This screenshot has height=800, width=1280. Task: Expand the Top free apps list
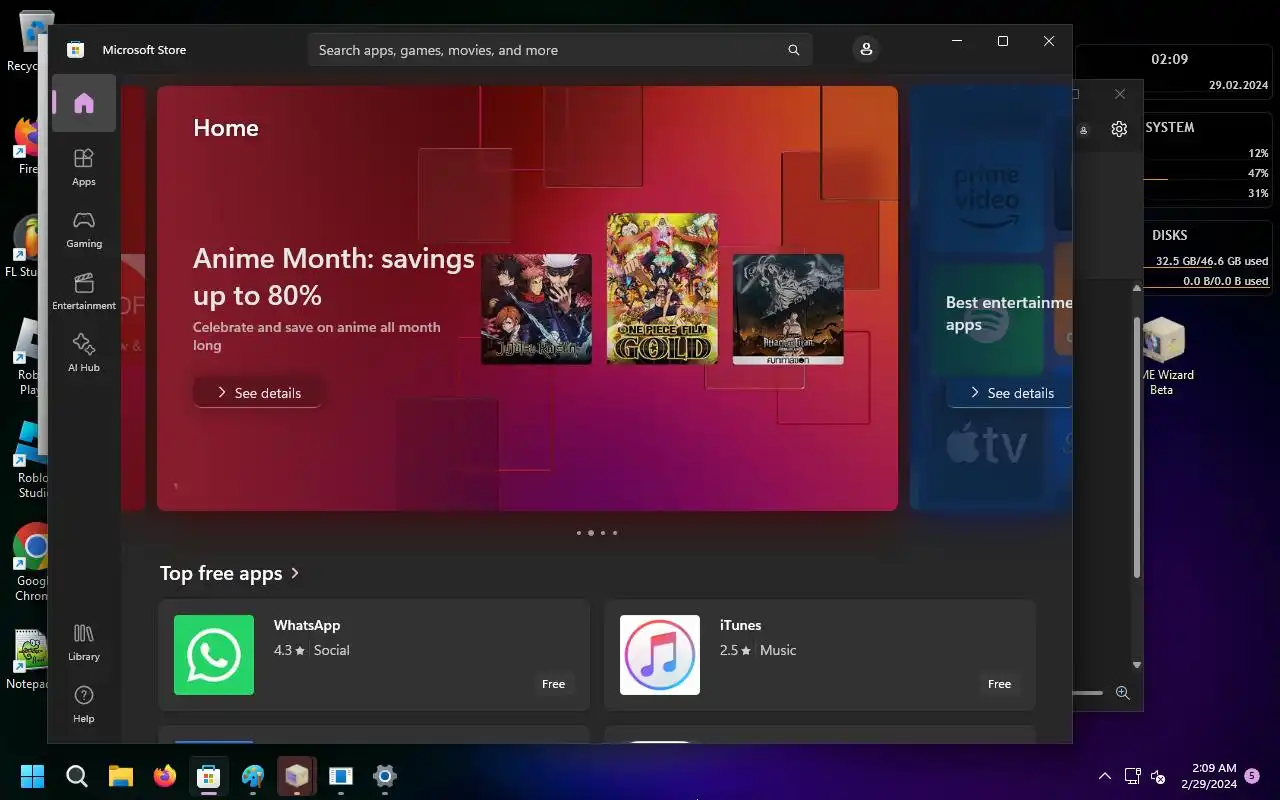pyautogui.click(x=230, y=573)
